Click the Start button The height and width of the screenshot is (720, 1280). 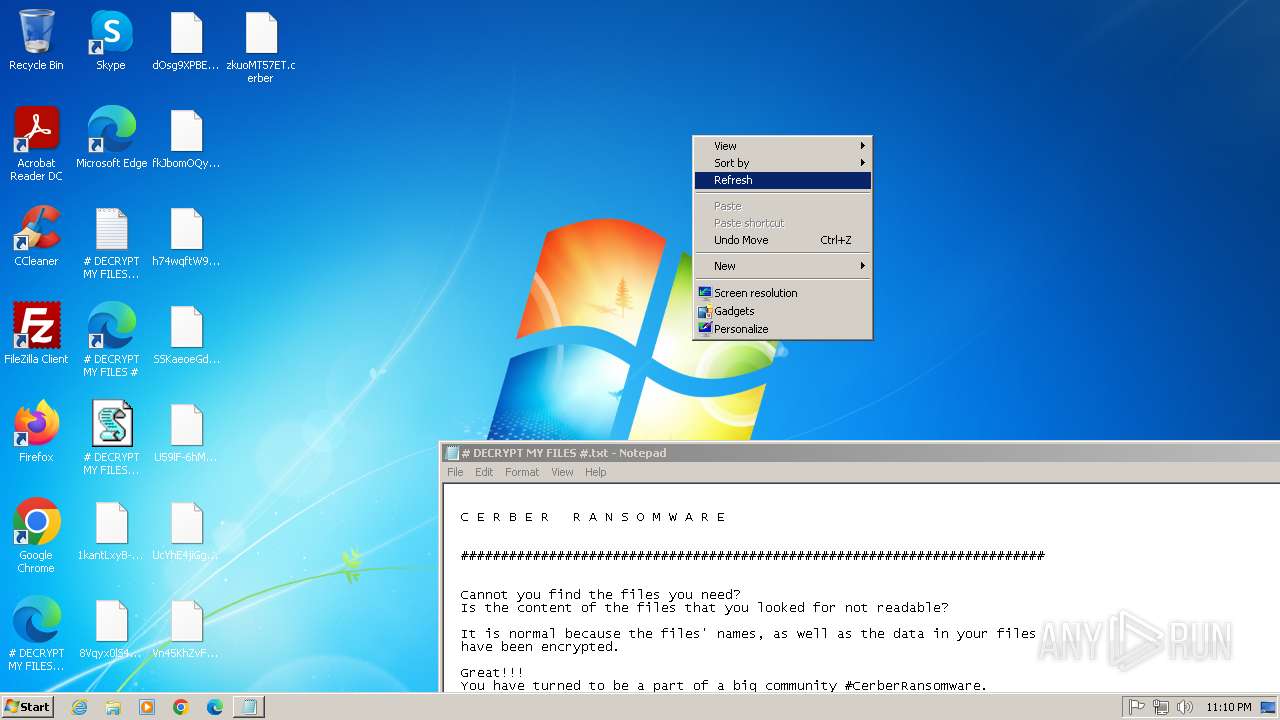click(27, 707)
